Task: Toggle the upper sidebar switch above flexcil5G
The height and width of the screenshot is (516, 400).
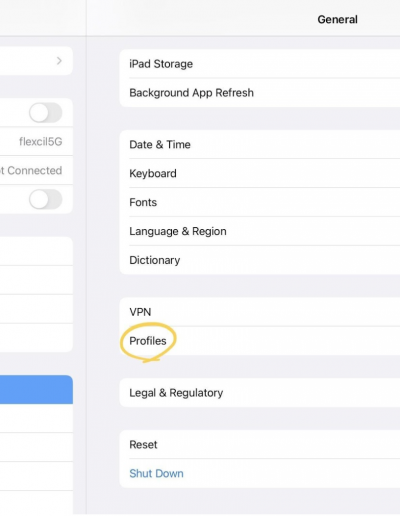Action: (46, 113)
